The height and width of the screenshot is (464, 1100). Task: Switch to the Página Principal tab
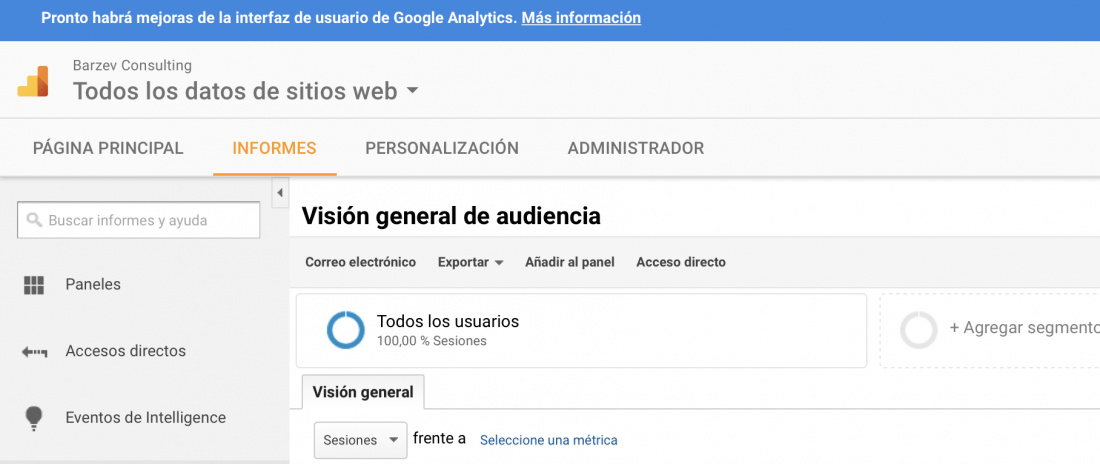[x=108, y=148]
